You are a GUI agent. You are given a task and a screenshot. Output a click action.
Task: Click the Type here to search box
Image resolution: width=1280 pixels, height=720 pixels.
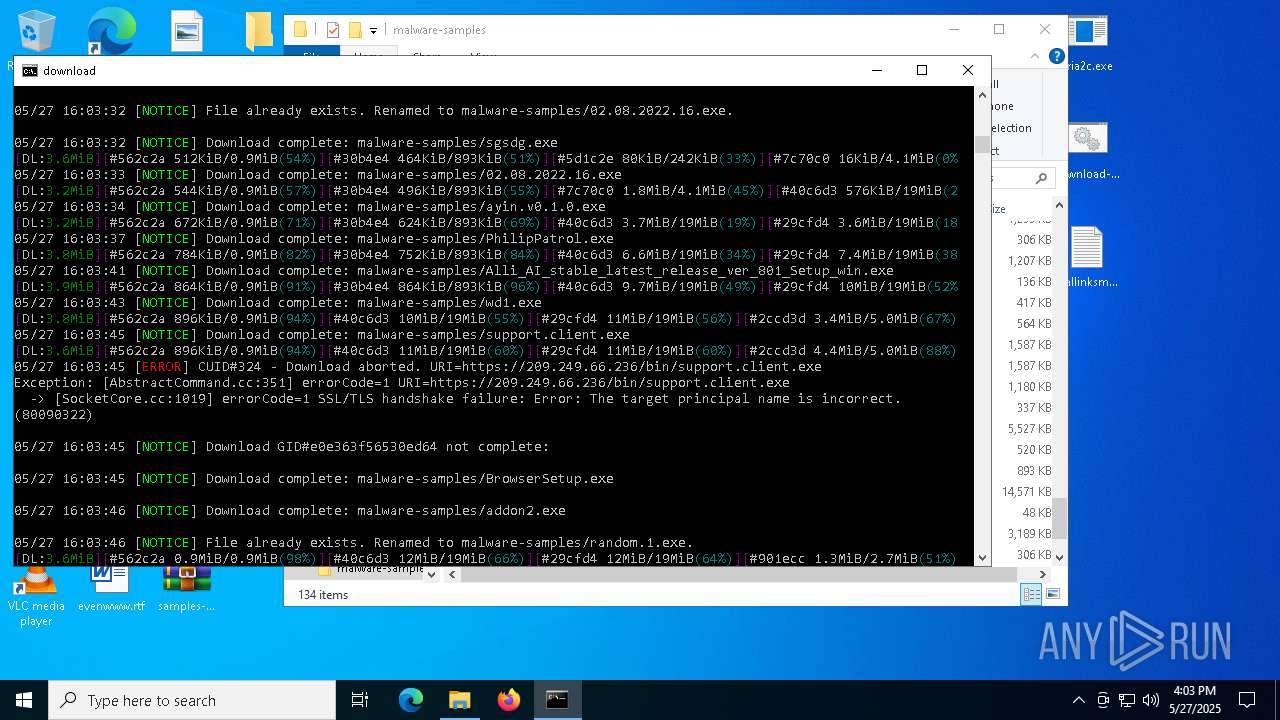click(x=192, y=700)
